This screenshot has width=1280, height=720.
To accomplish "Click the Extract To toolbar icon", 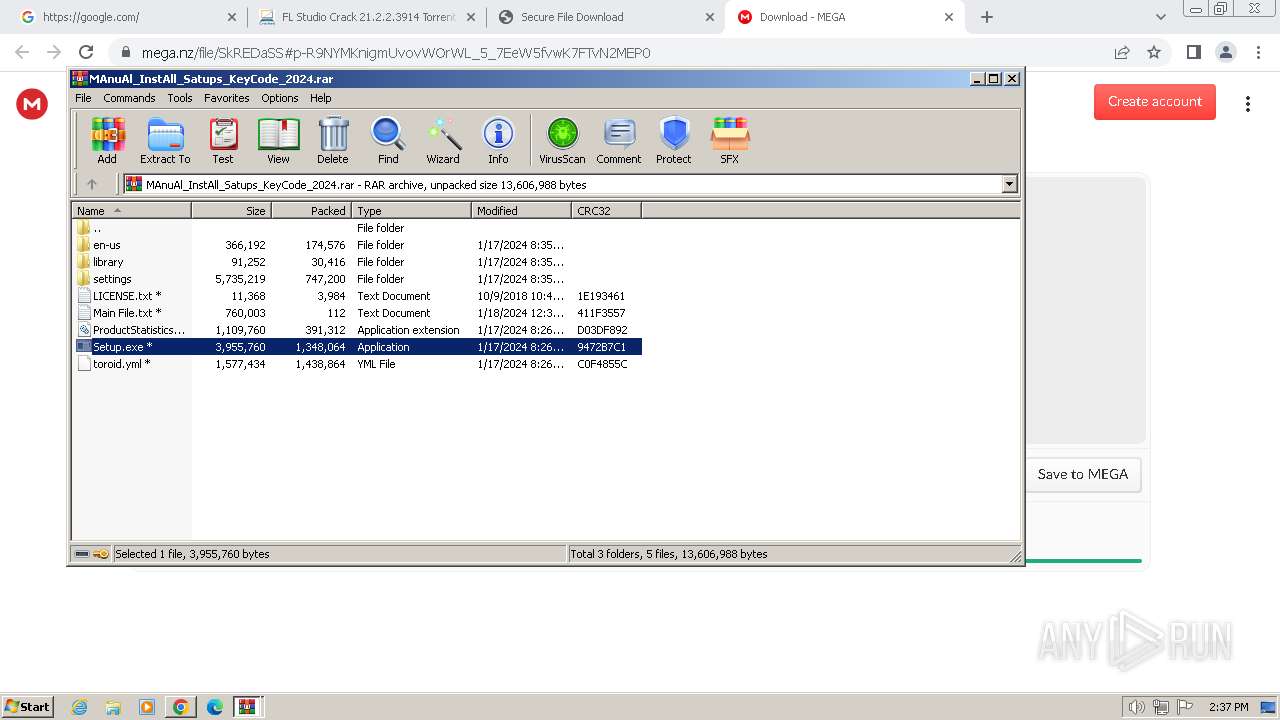I will coord(165,140).
